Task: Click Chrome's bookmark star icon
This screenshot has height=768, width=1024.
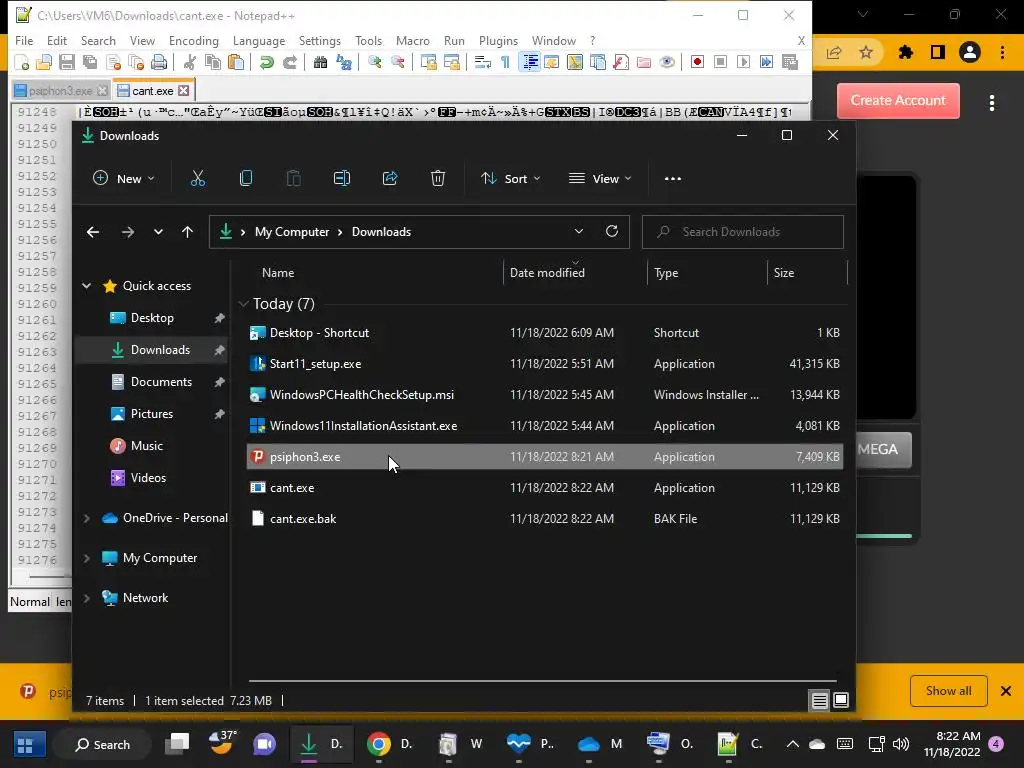Action: (866, 52)
